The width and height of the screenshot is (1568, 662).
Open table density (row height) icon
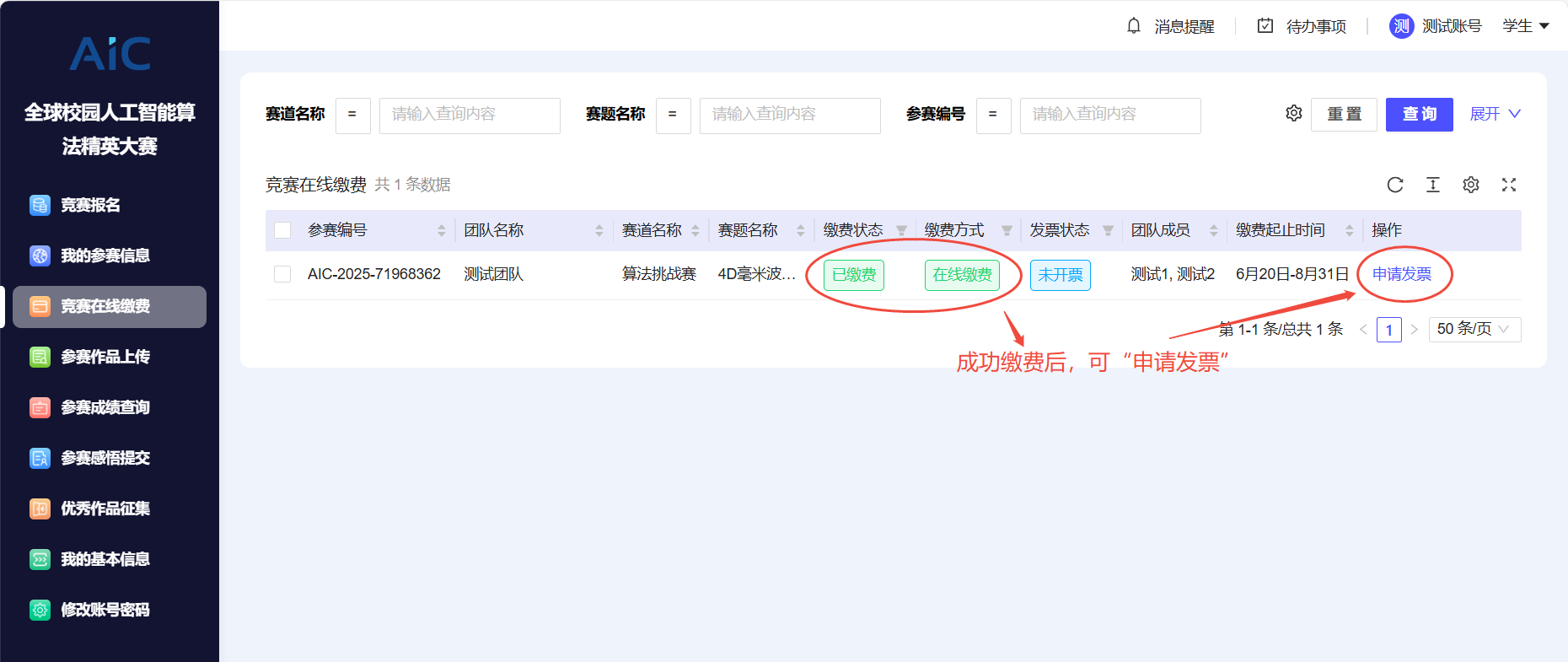coord(1433,185)
